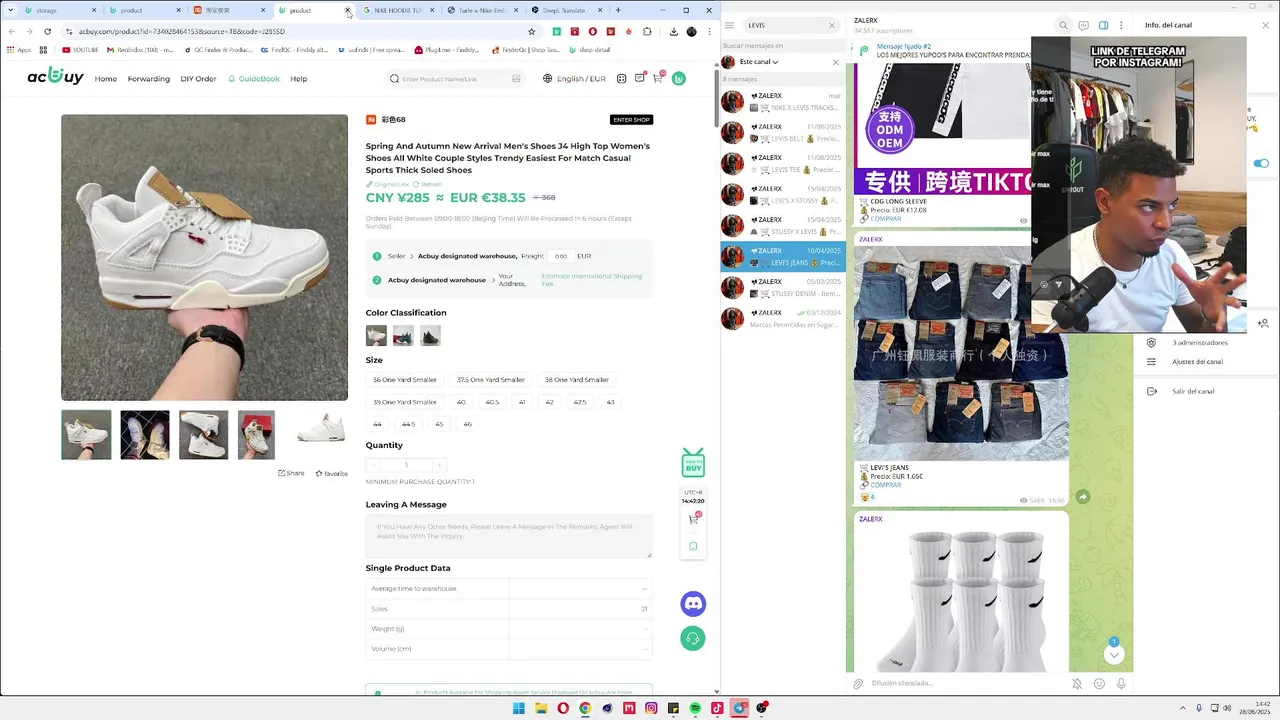Open the Chrome extensions puzzle icon

pos(647,31)
